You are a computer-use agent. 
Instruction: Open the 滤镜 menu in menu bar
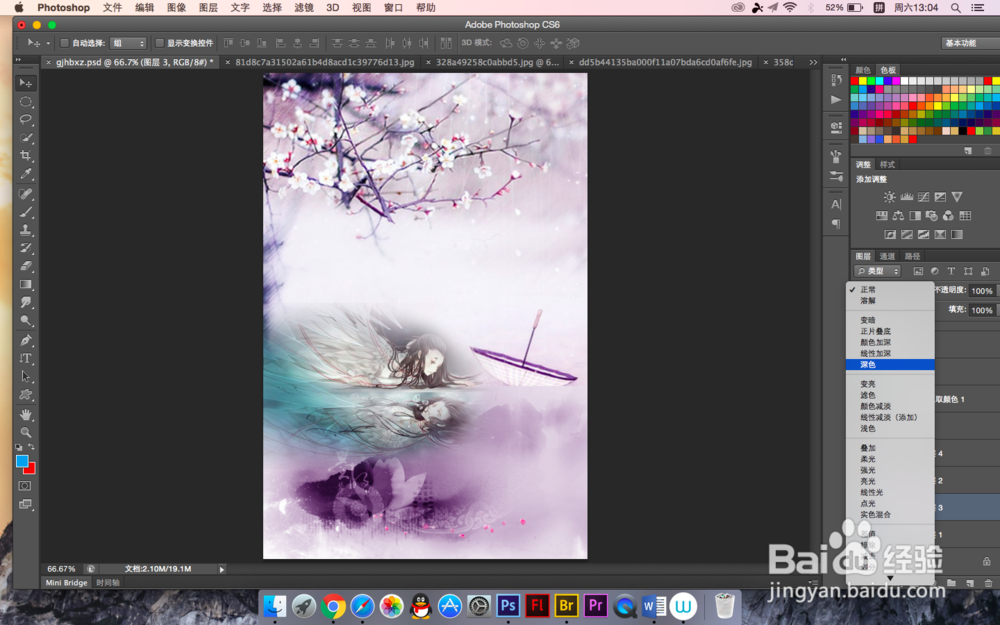click(x=304, y=8)
